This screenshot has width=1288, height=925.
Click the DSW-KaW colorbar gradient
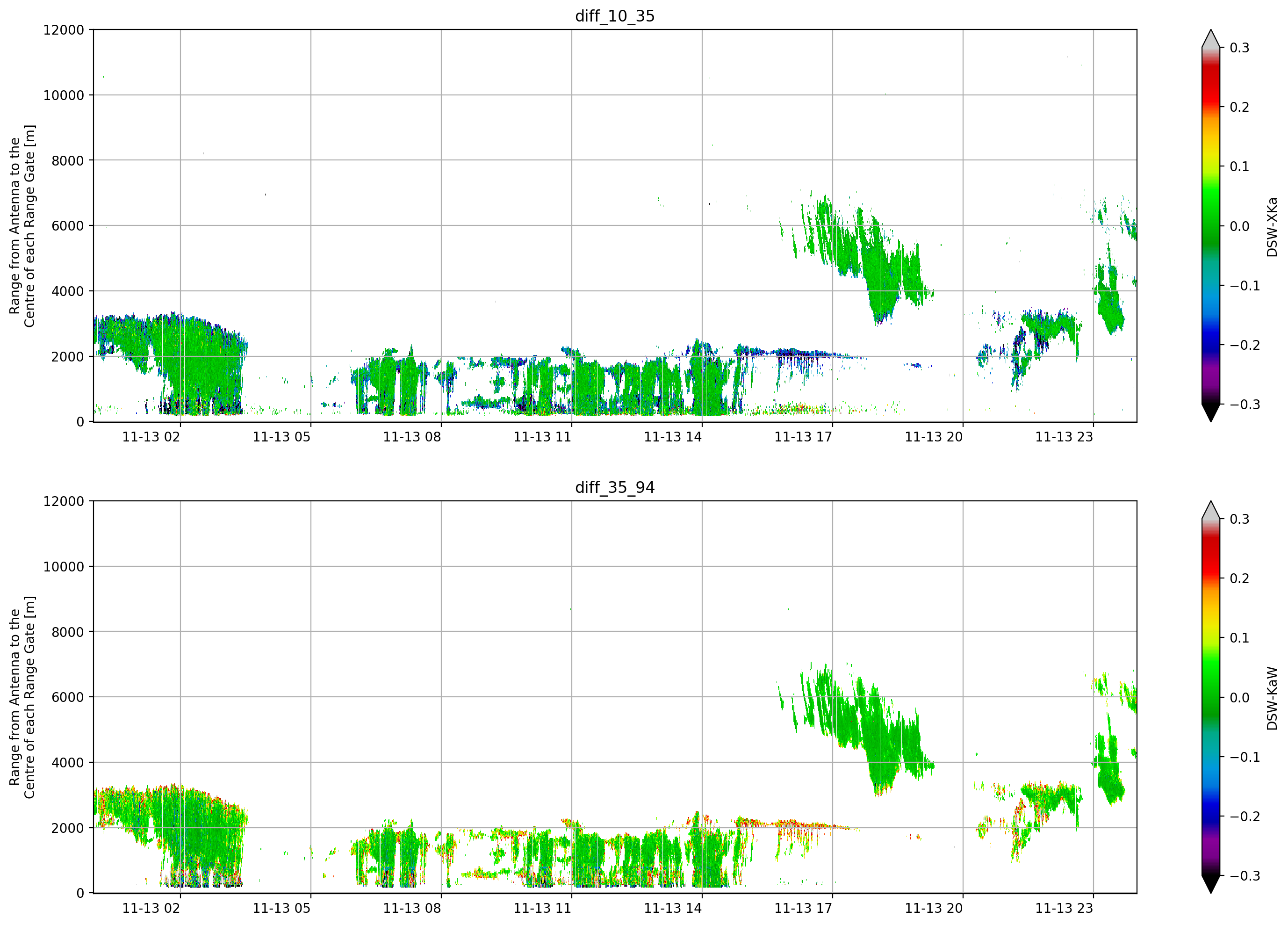coord(1211,697)
